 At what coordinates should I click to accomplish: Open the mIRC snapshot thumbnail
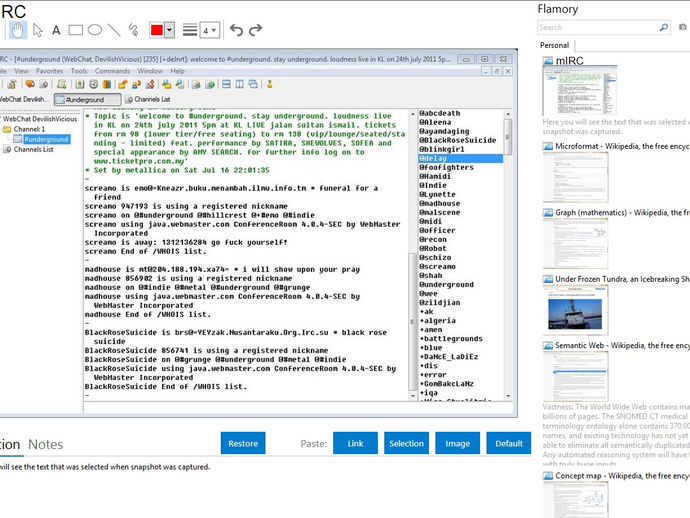pos(580,91)
